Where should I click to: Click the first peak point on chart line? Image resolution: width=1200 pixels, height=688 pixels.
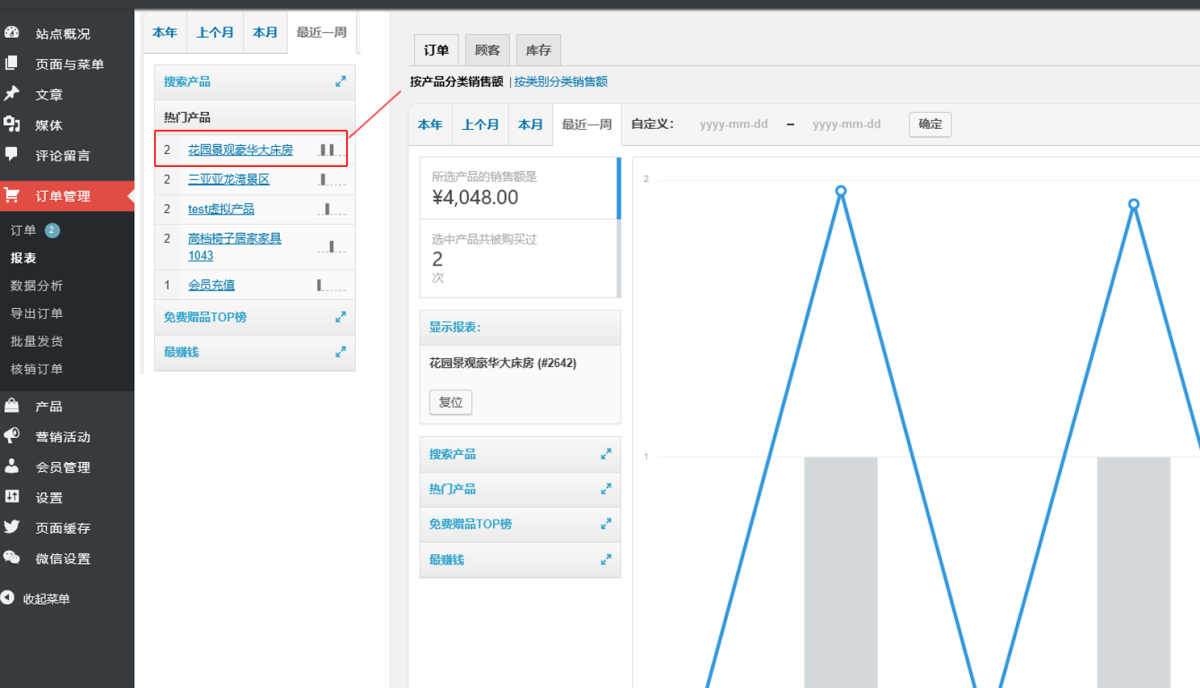click(x=841, y=191)
